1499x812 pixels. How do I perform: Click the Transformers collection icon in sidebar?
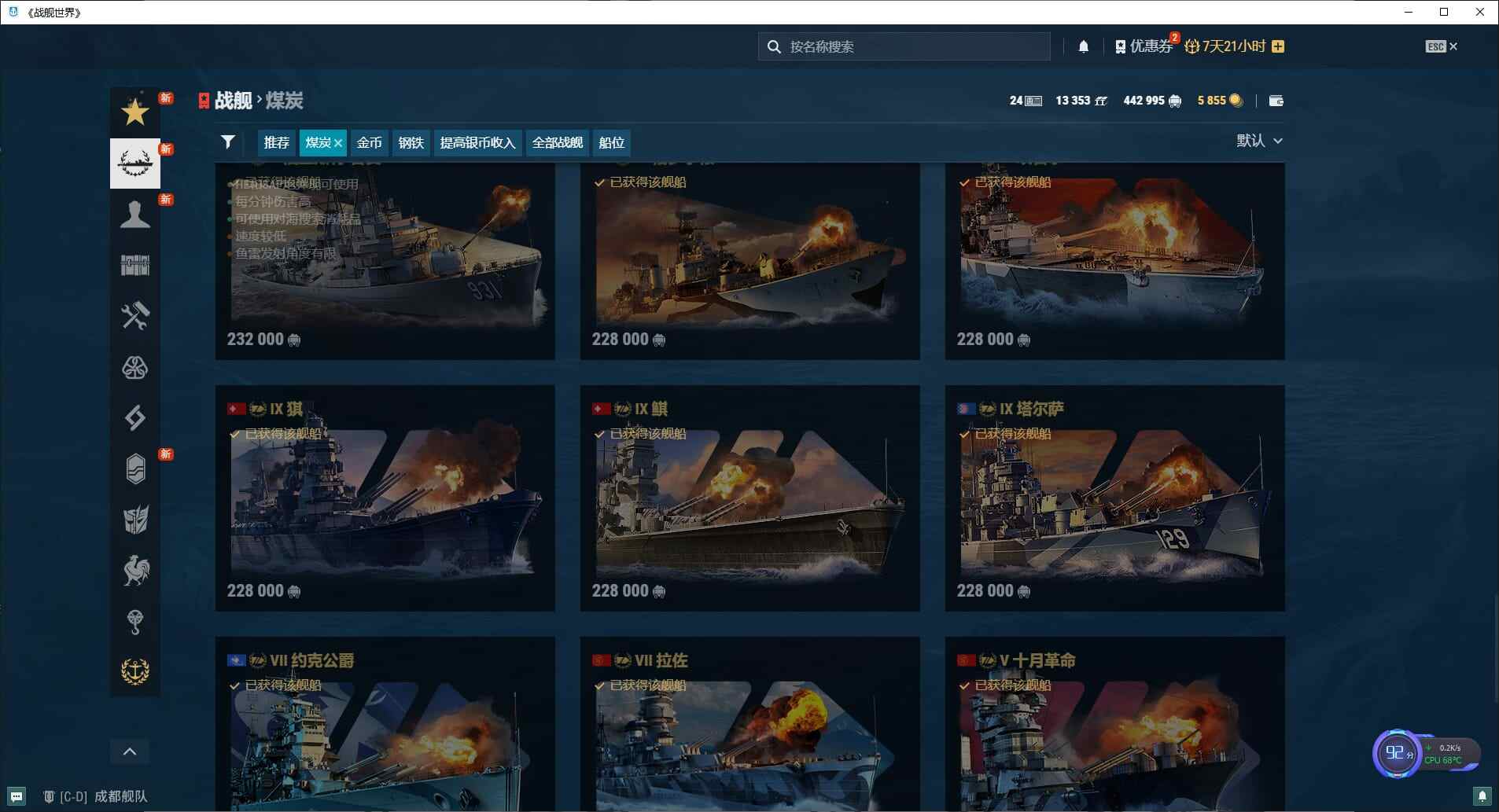134,520
